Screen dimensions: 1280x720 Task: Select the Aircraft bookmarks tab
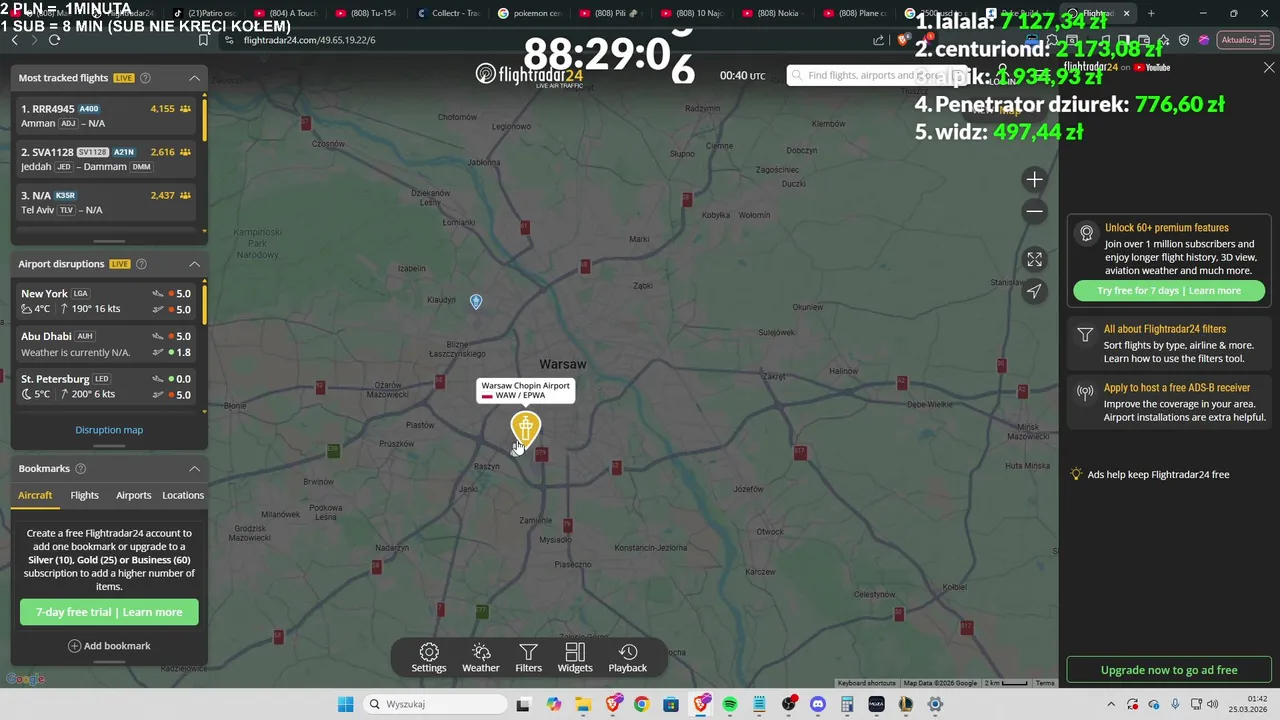tap(35, 495)
